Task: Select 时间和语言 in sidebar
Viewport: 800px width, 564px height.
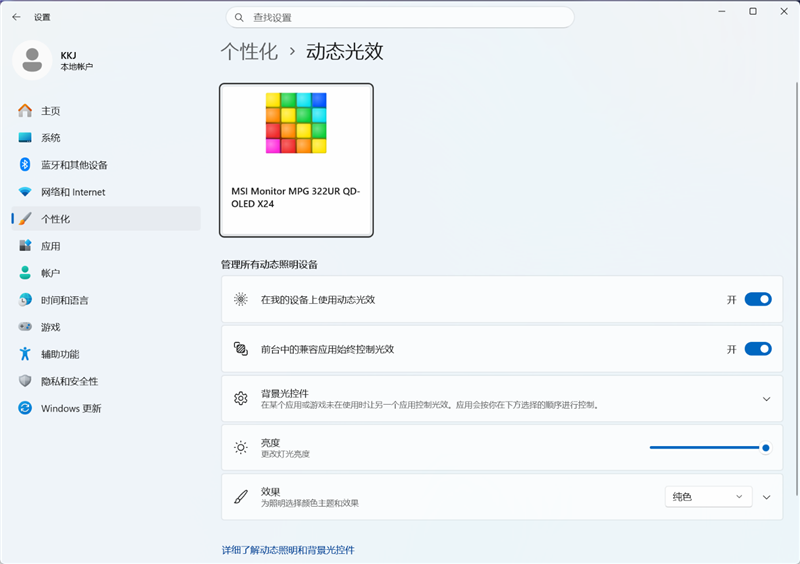Action: pos(106,300)
